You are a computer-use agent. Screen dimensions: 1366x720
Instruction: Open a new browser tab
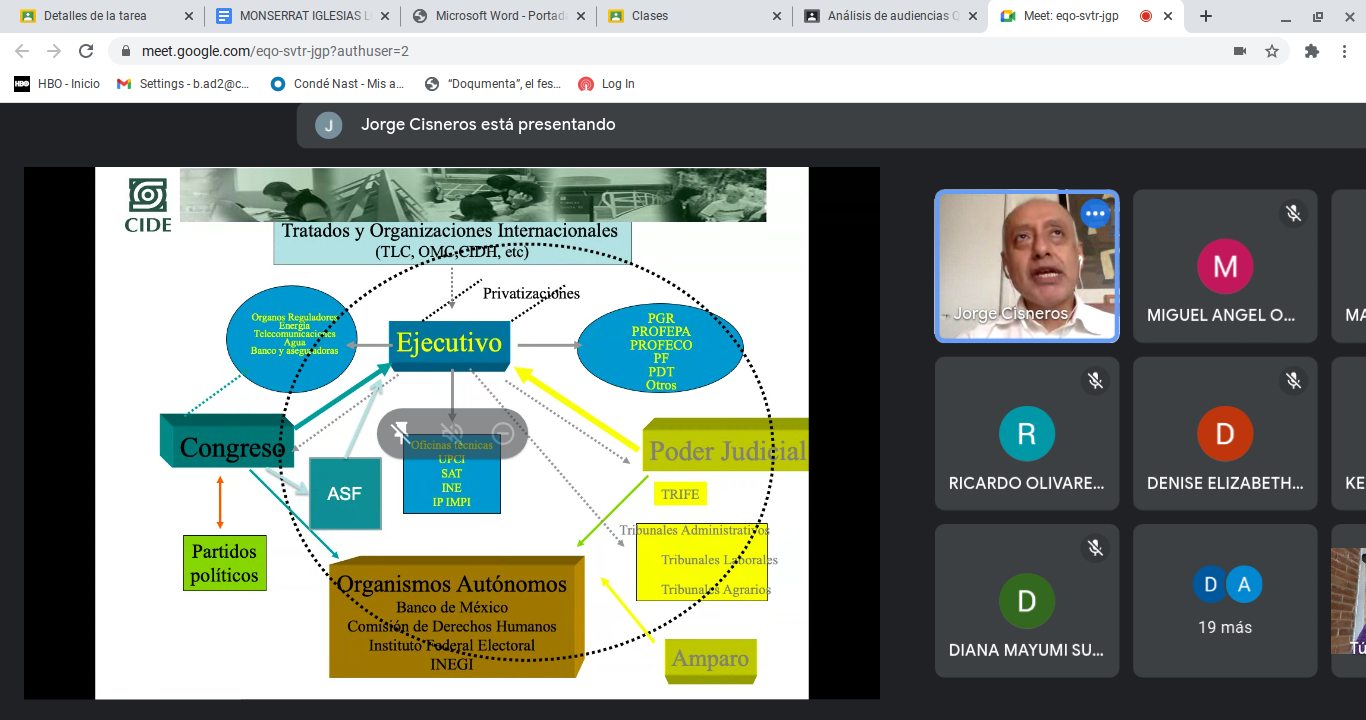click(1206, 16)
